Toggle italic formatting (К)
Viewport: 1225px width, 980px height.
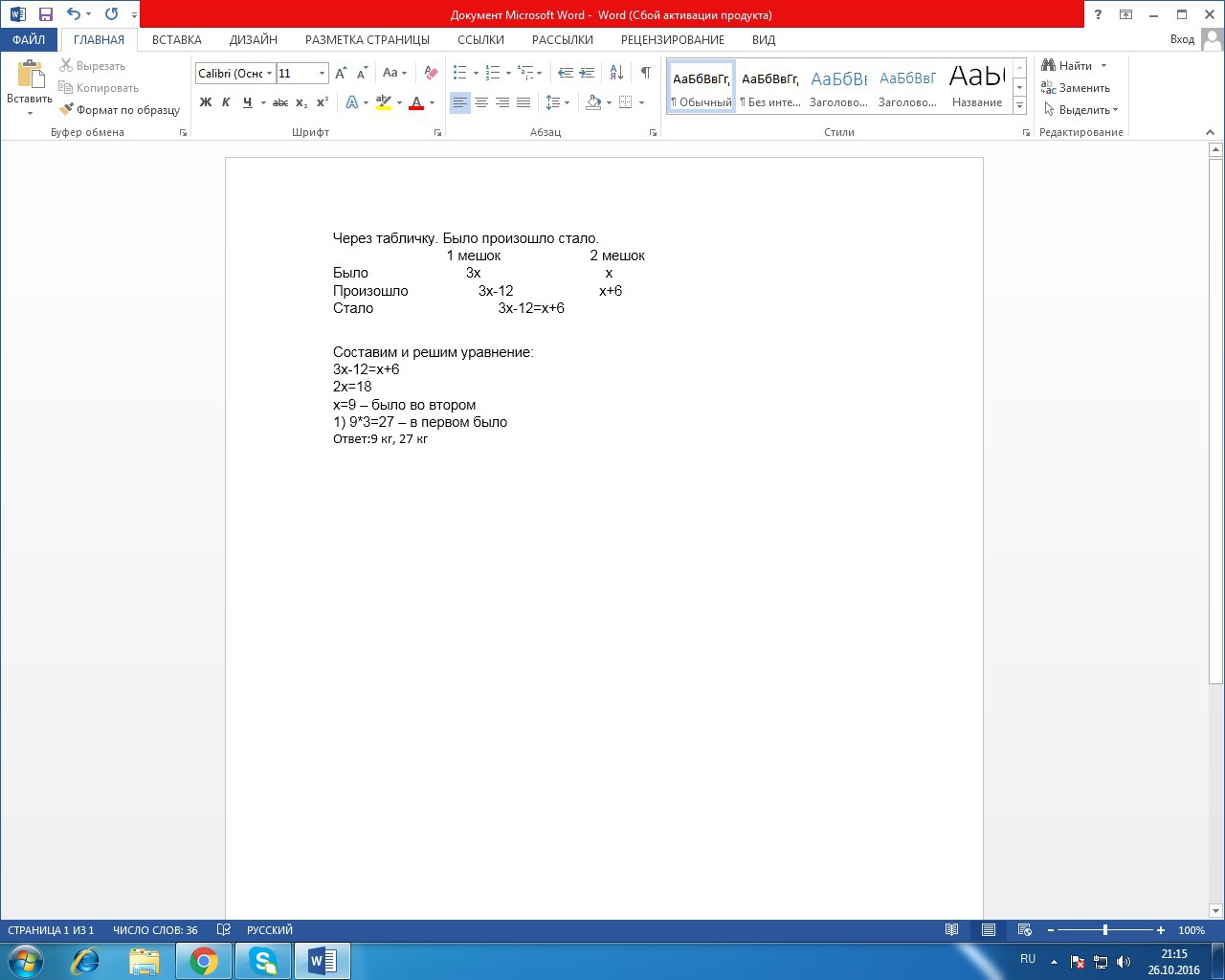(x=226, y=102)
